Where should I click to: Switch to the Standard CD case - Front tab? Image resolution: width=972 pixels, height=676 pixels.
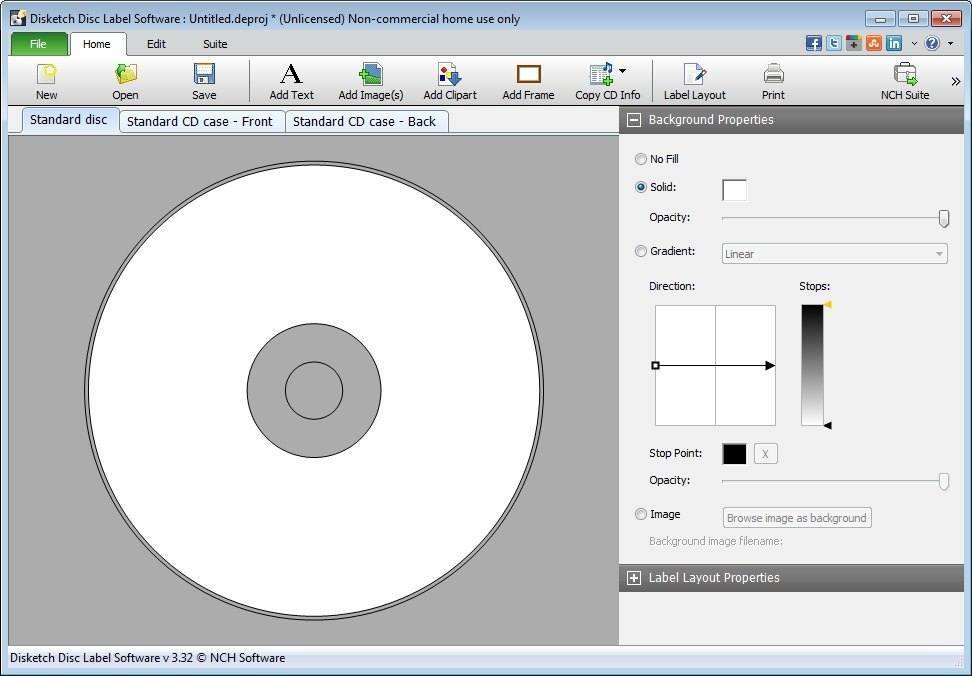tap(200, 120)
